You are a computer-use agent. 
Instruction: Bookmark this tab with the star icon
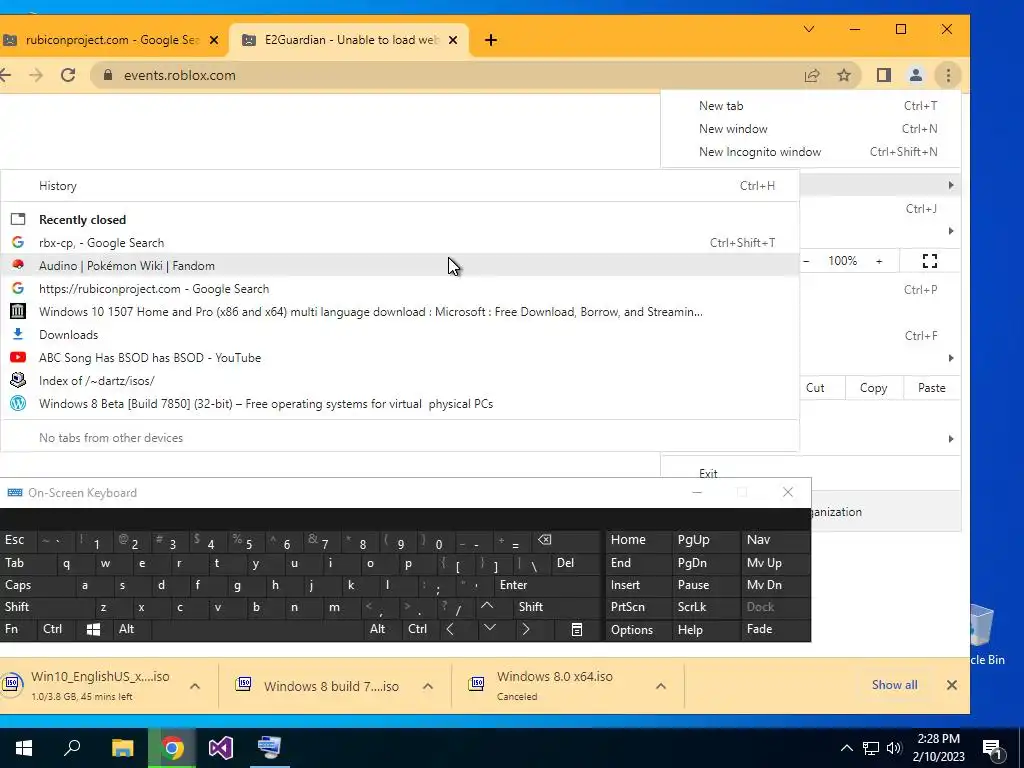844,75
